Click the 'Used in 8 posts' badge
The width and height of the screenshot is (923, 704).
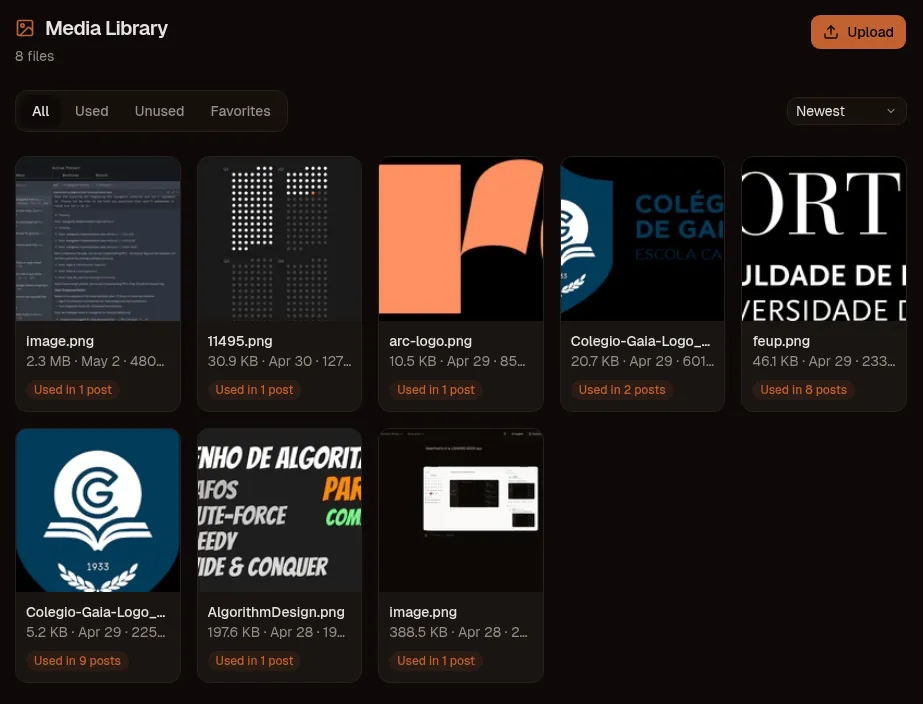(x=804, y=390)
